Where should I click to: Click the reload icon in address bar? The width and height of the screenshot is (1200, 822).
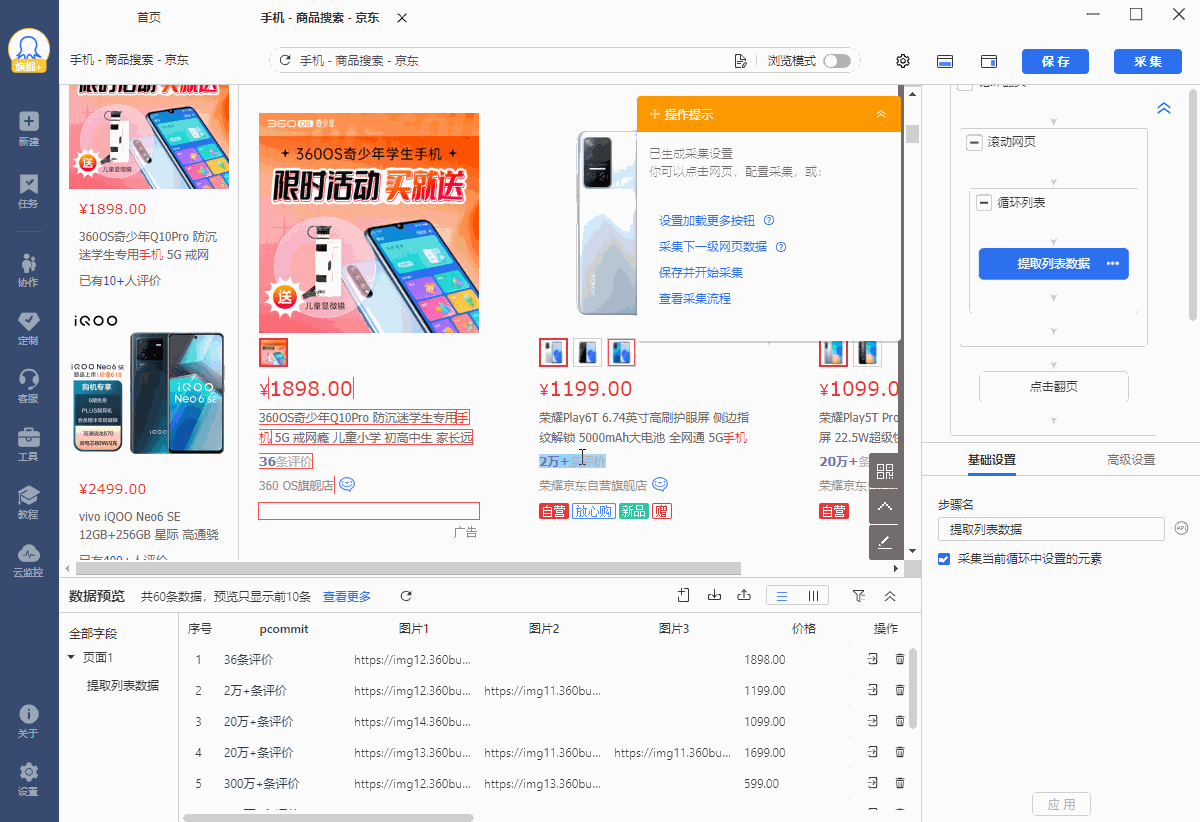285,61
